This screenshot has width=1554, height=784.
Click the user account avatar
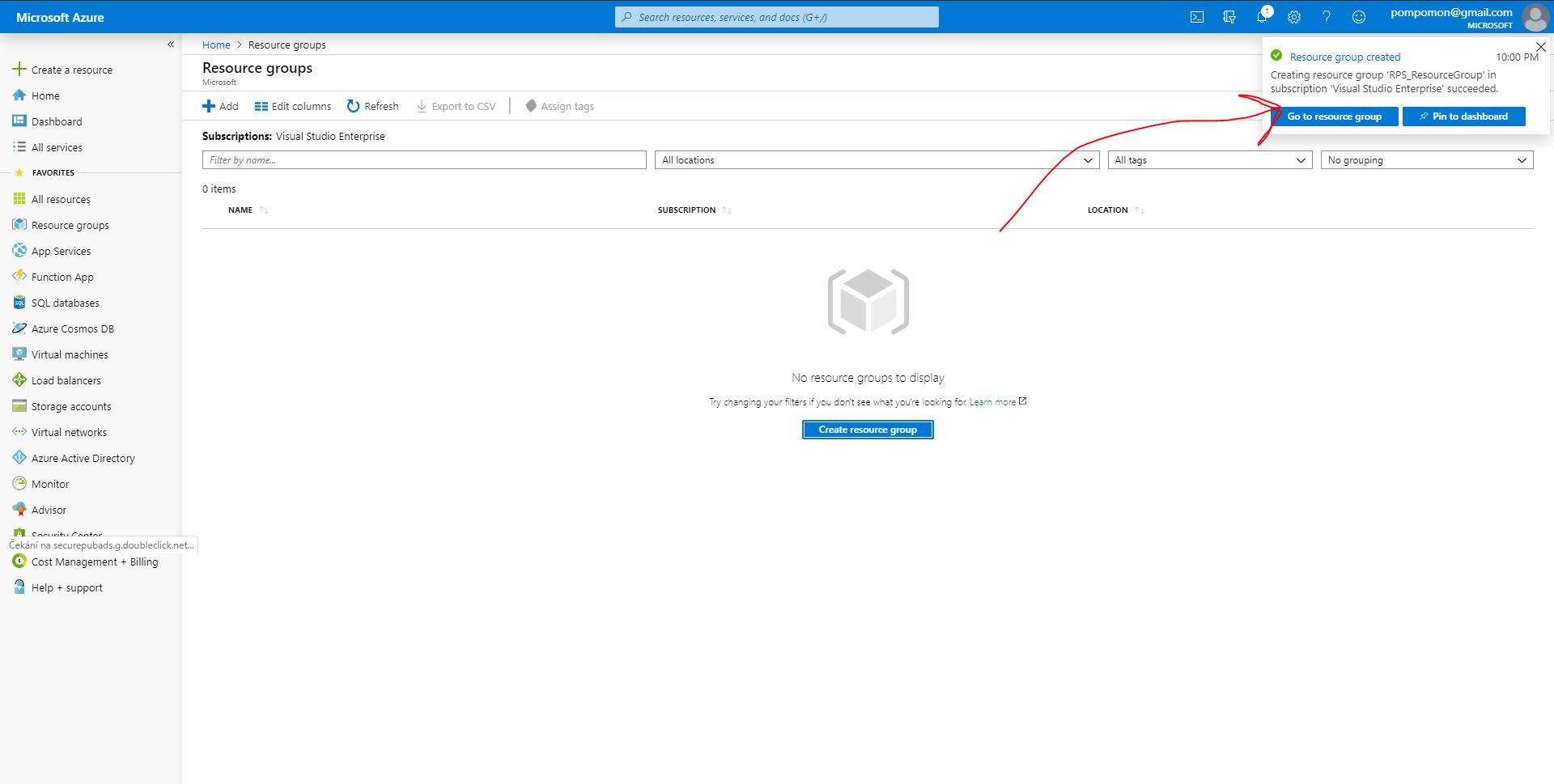pyautogui.click(x=1535, y=17)
